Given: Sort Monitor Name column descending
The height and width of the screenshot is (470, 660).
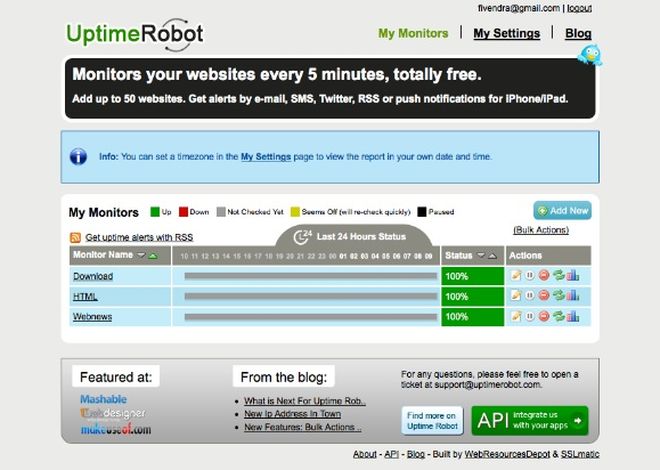Looking at the screenshot, I should click(x=141, y=255).
